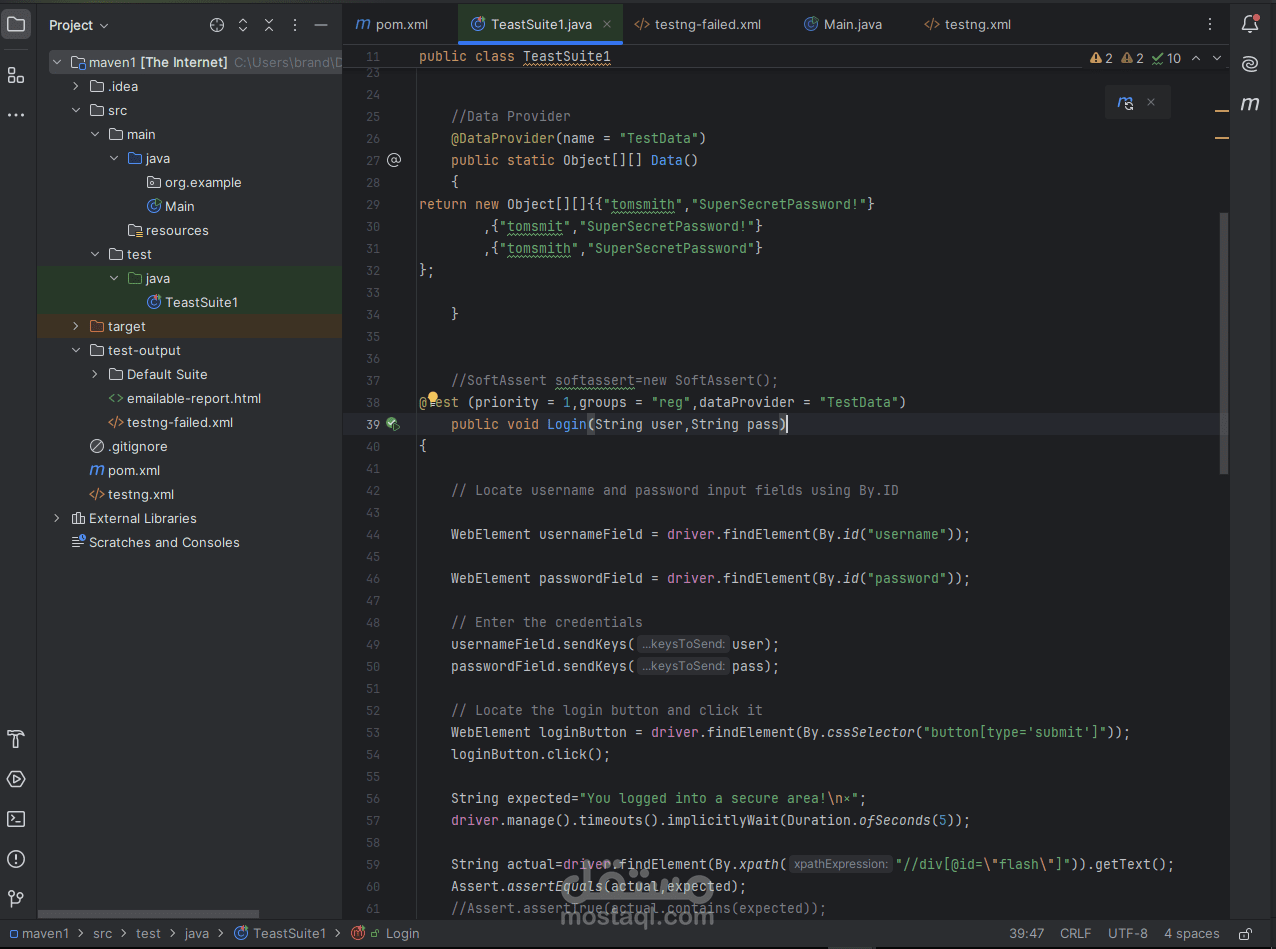Open the Notifications bell icon
1276x949 pixels.
[1250, 25]
